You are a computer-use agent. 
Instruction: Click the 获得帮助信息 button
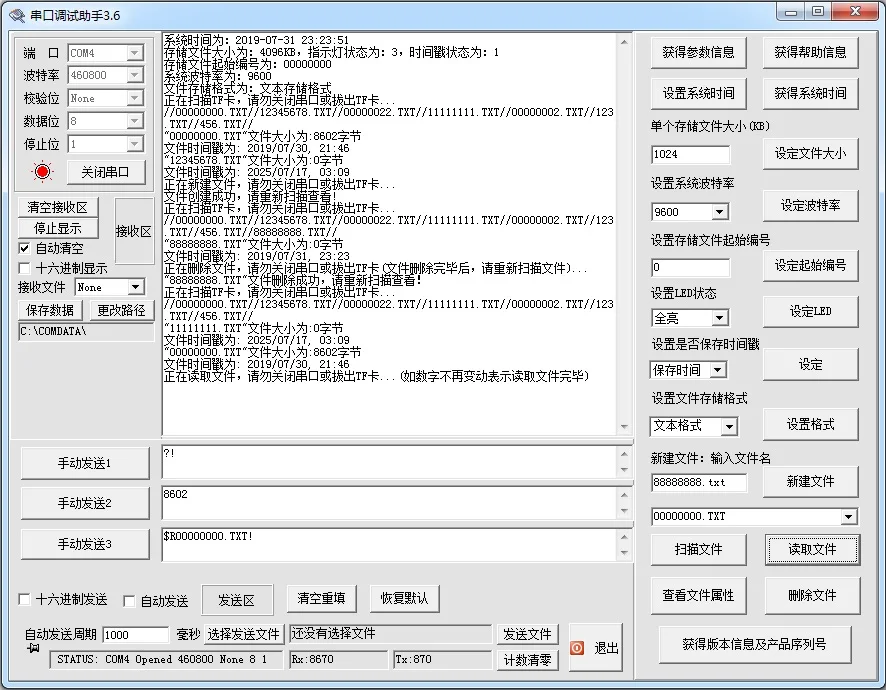[x=810, y=53]
